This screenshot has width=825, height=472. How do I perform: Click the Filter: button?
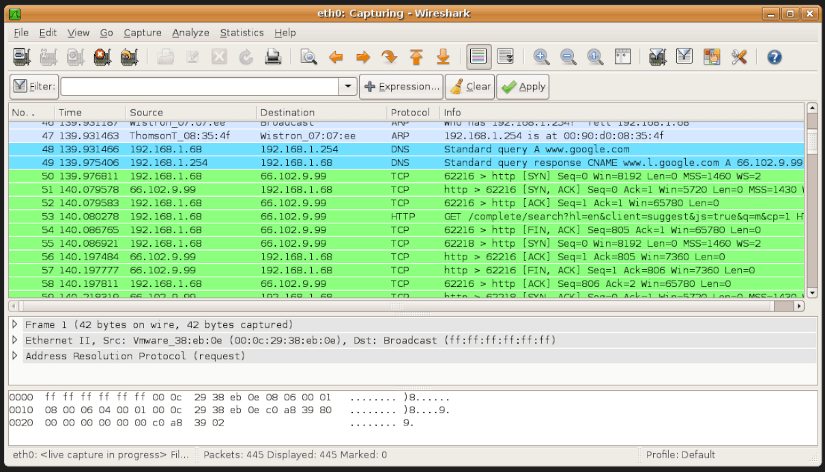click(34, 86)
